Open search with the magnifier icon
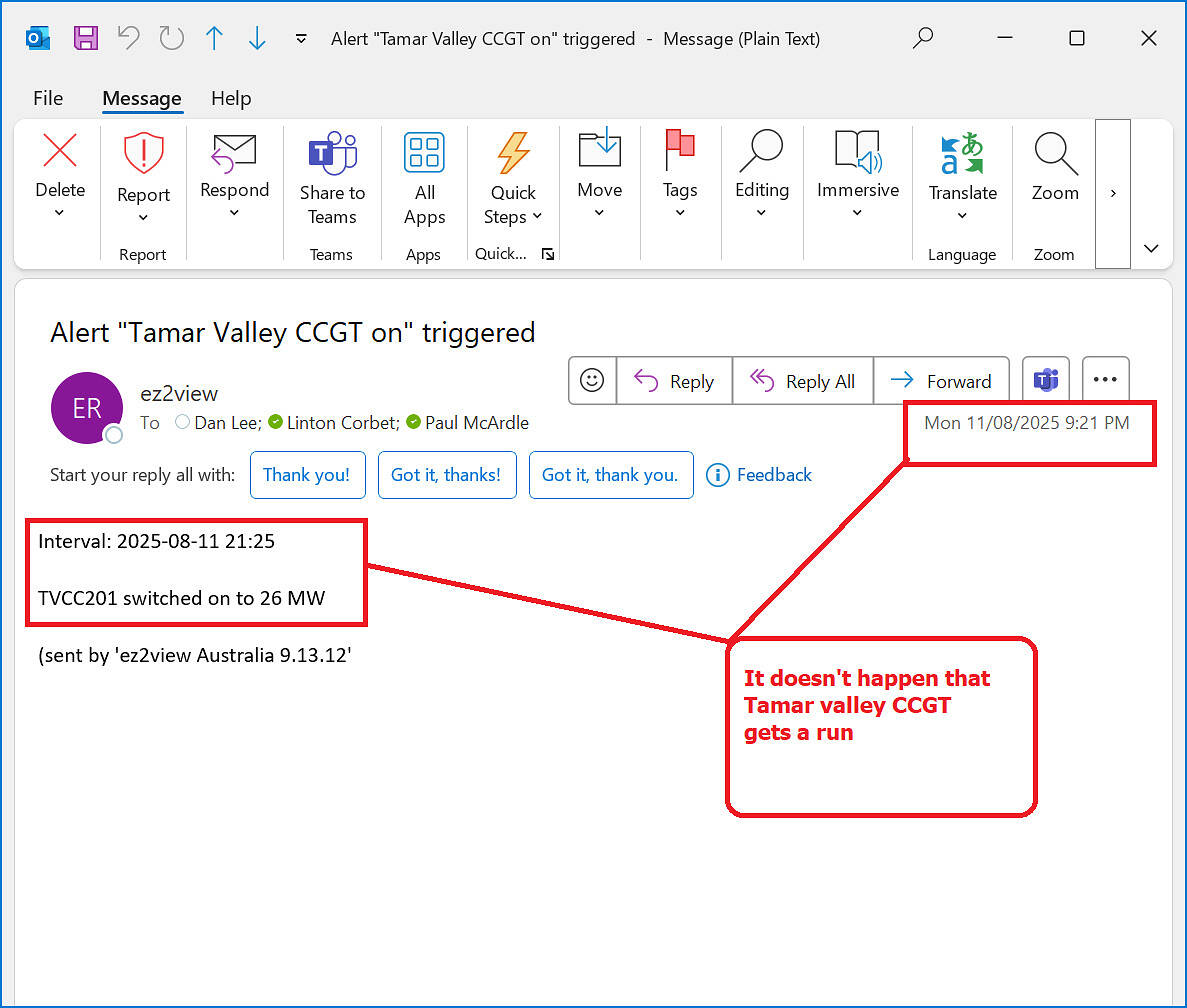The height and width of the screenshot is (1008, 1187). (923, 38)
